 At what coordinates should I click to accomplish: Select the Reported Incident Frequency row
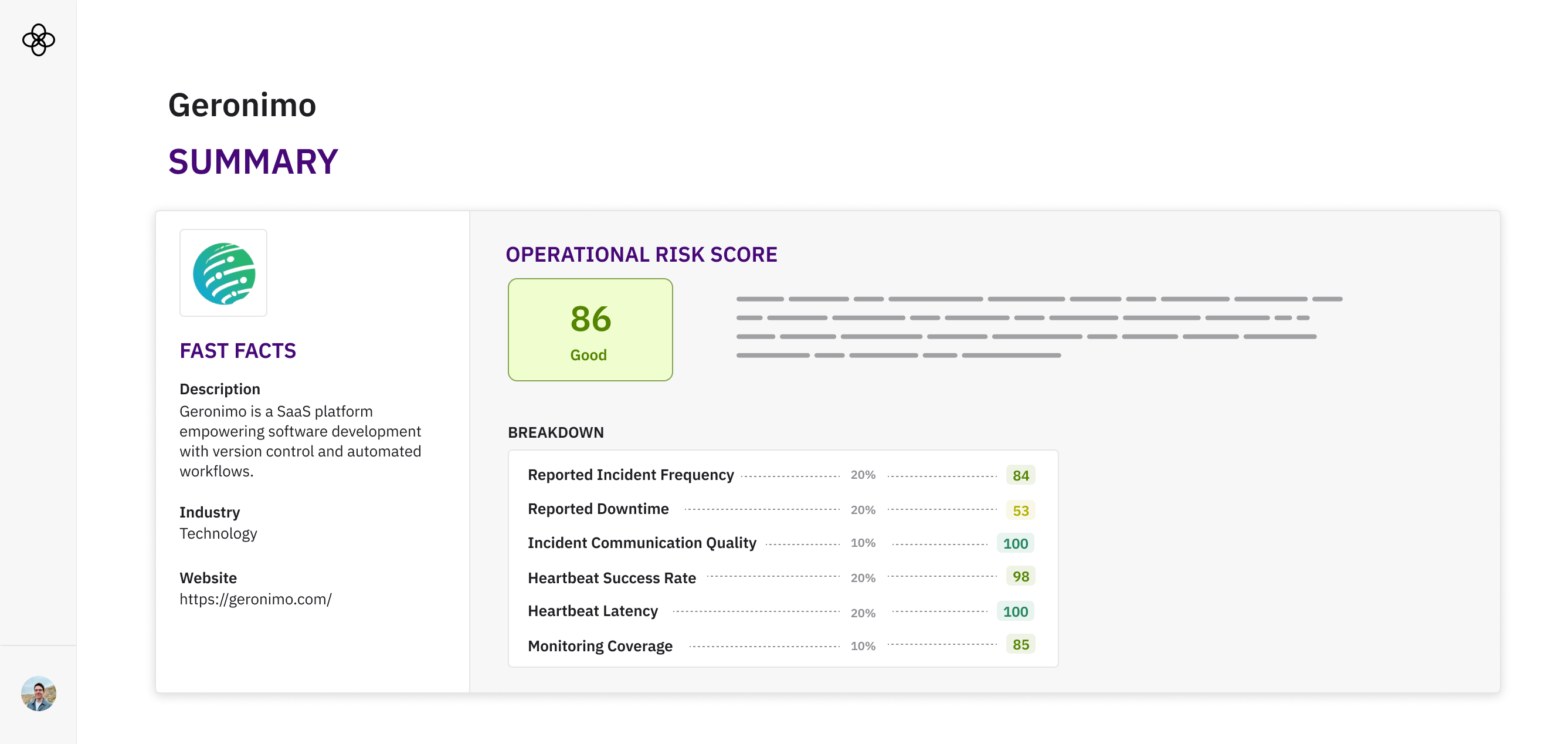coord(630,475)
